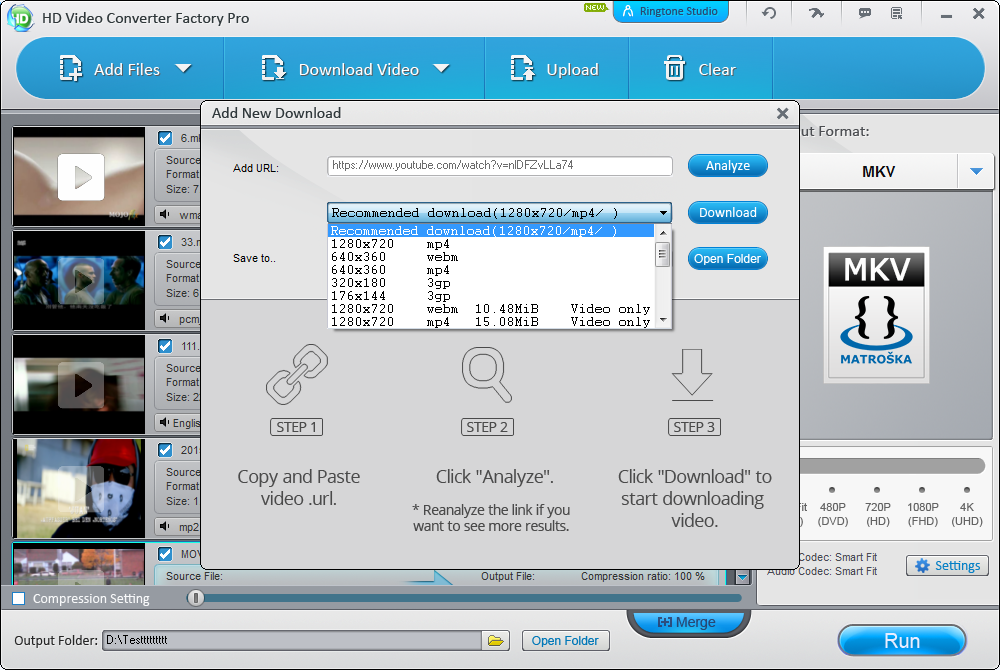Uncheck the 33 video file checkbox
The width and height of the screenshot is (1000, 670).
[165, 242]
